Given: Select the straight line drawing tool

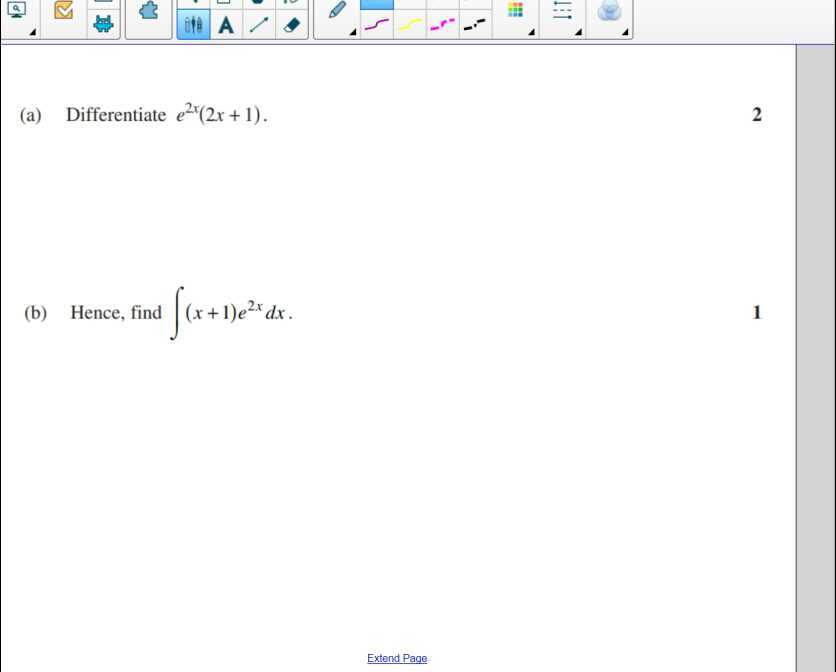Looking at the screenshot, I should coord(258,25).
